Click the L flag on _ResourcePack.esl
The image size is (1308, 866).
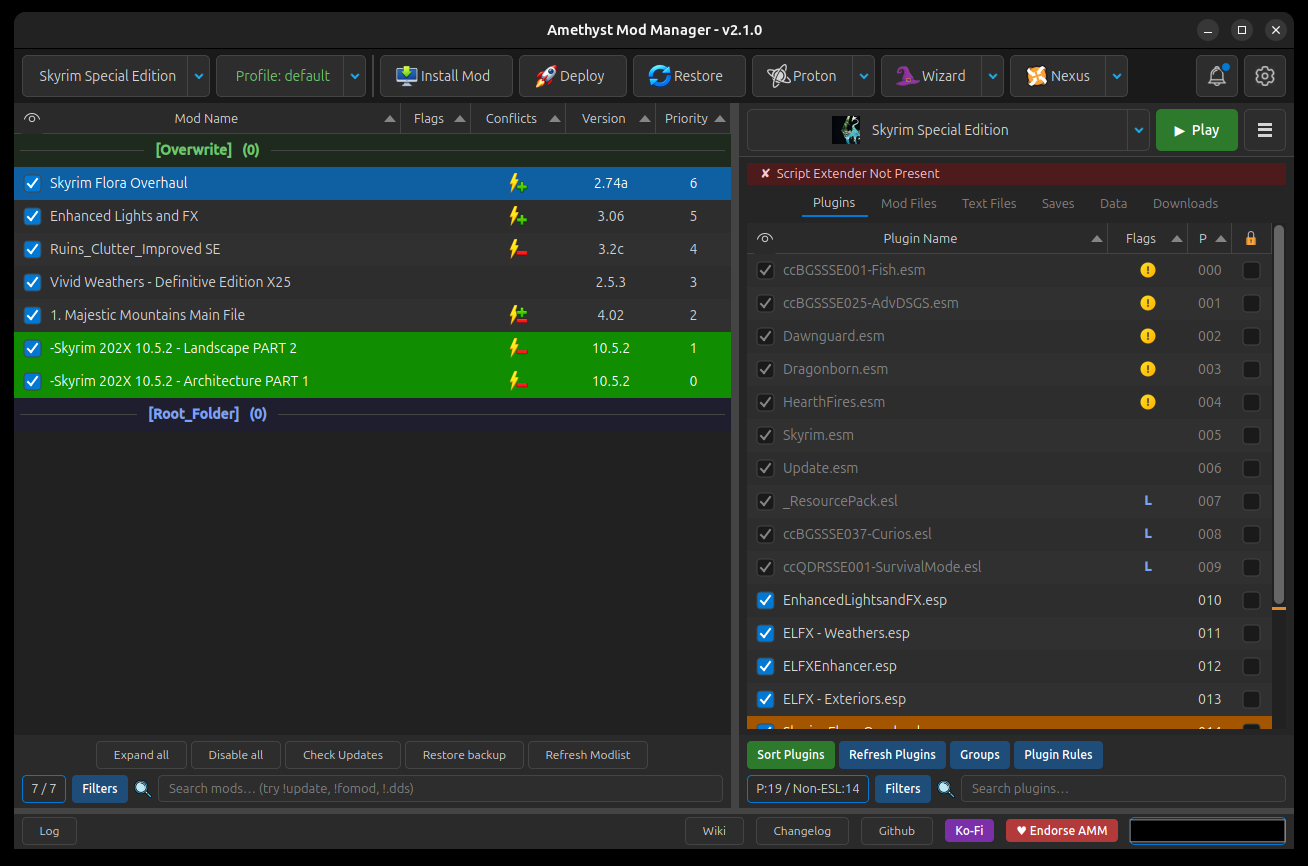pos(1148,501)
